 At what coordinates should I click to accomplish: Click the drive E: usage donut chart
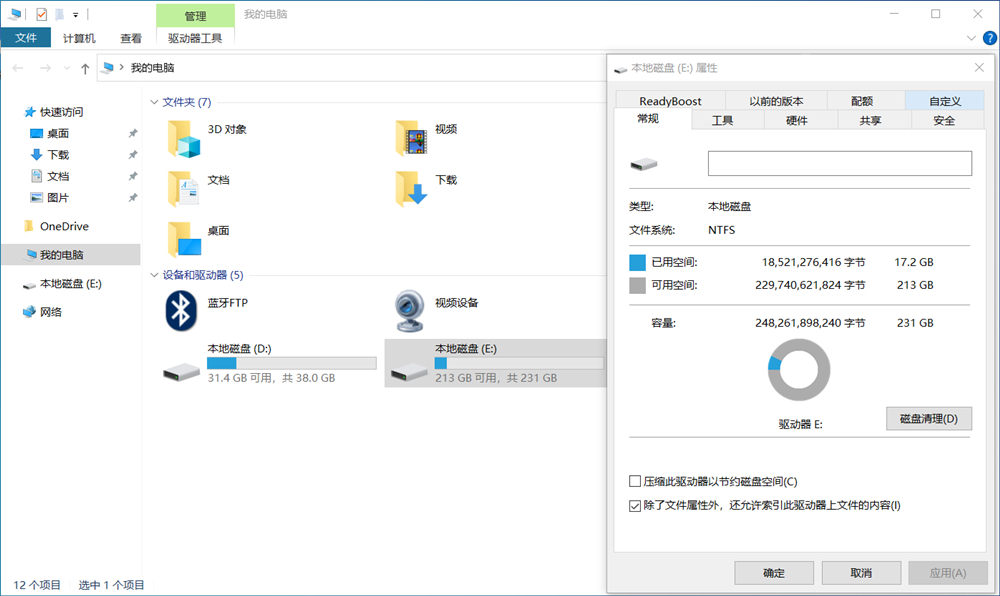pyautogui.click(x=798, y=370)
